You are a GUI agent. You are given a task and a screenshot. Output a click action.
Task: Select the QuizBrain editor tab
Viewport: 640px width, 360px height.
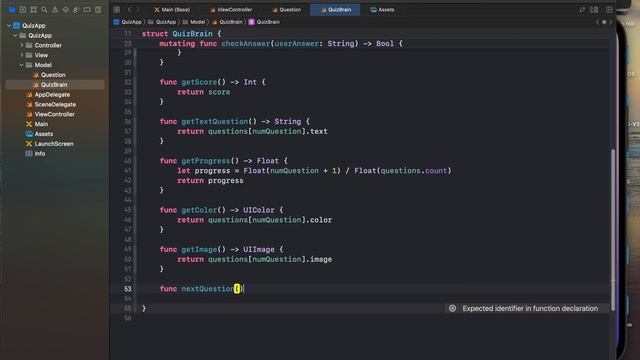[335, 9]
